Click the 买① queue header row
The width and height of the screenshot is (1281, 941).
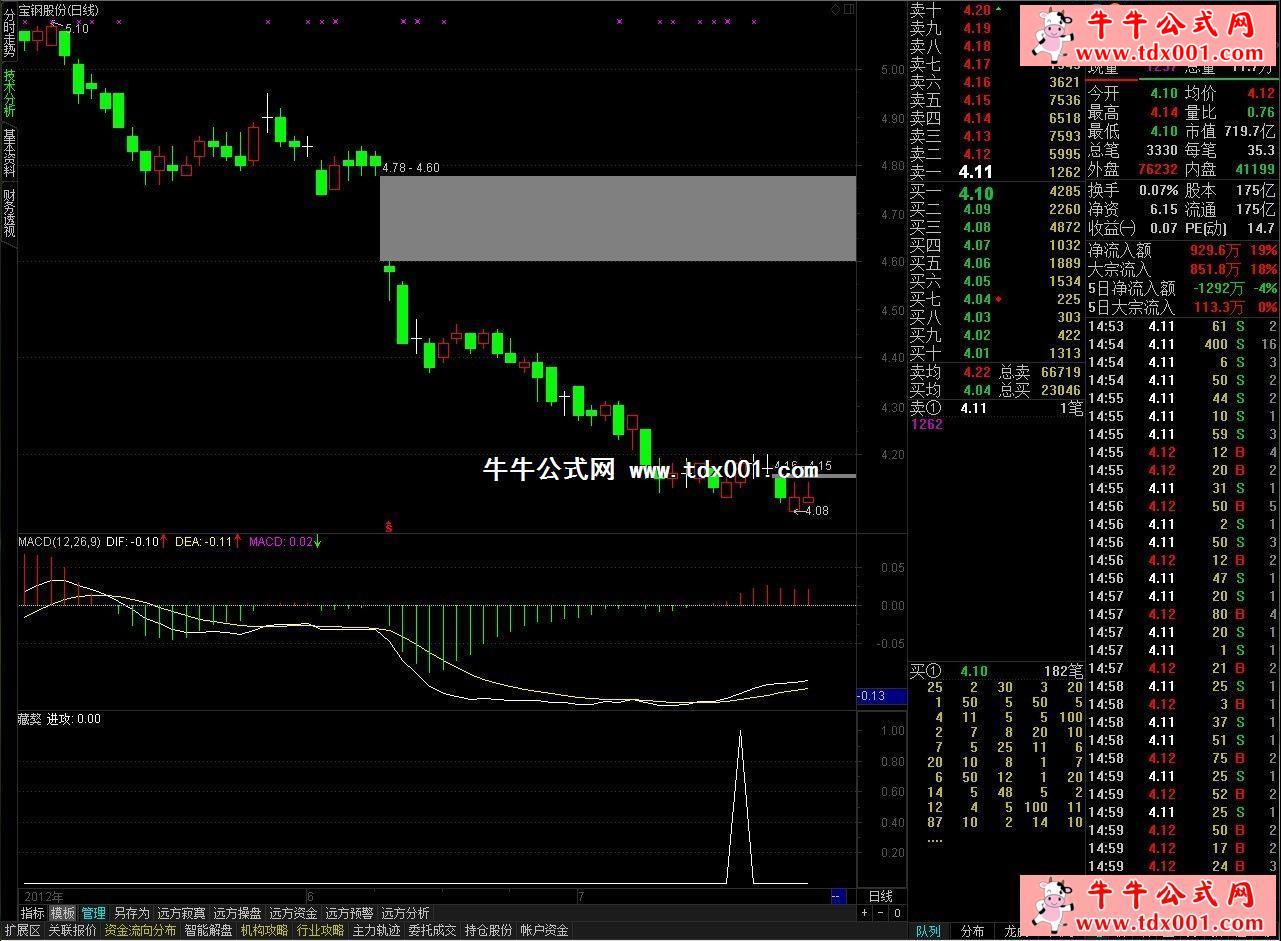pyautogui.click(x=996, y=670)
